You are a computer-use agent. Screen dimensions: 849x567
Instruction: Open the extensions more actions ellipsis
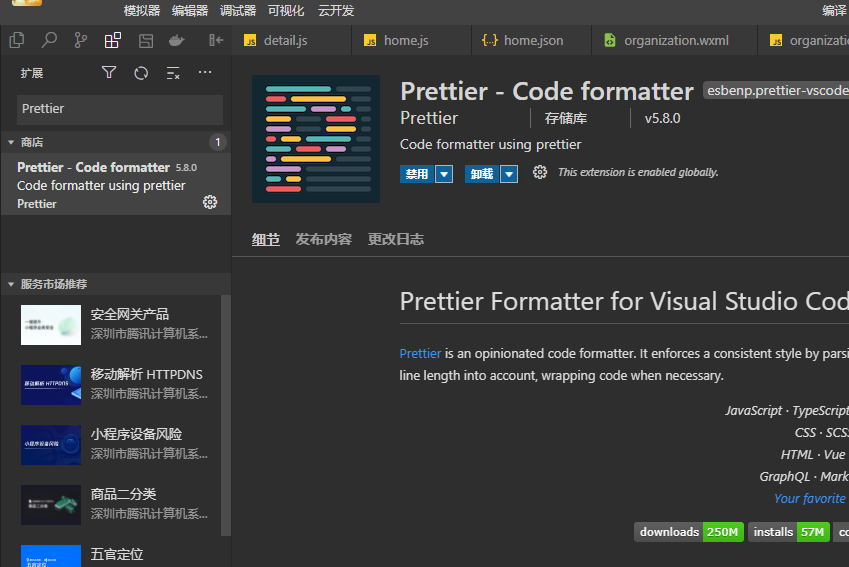[205, 73]
